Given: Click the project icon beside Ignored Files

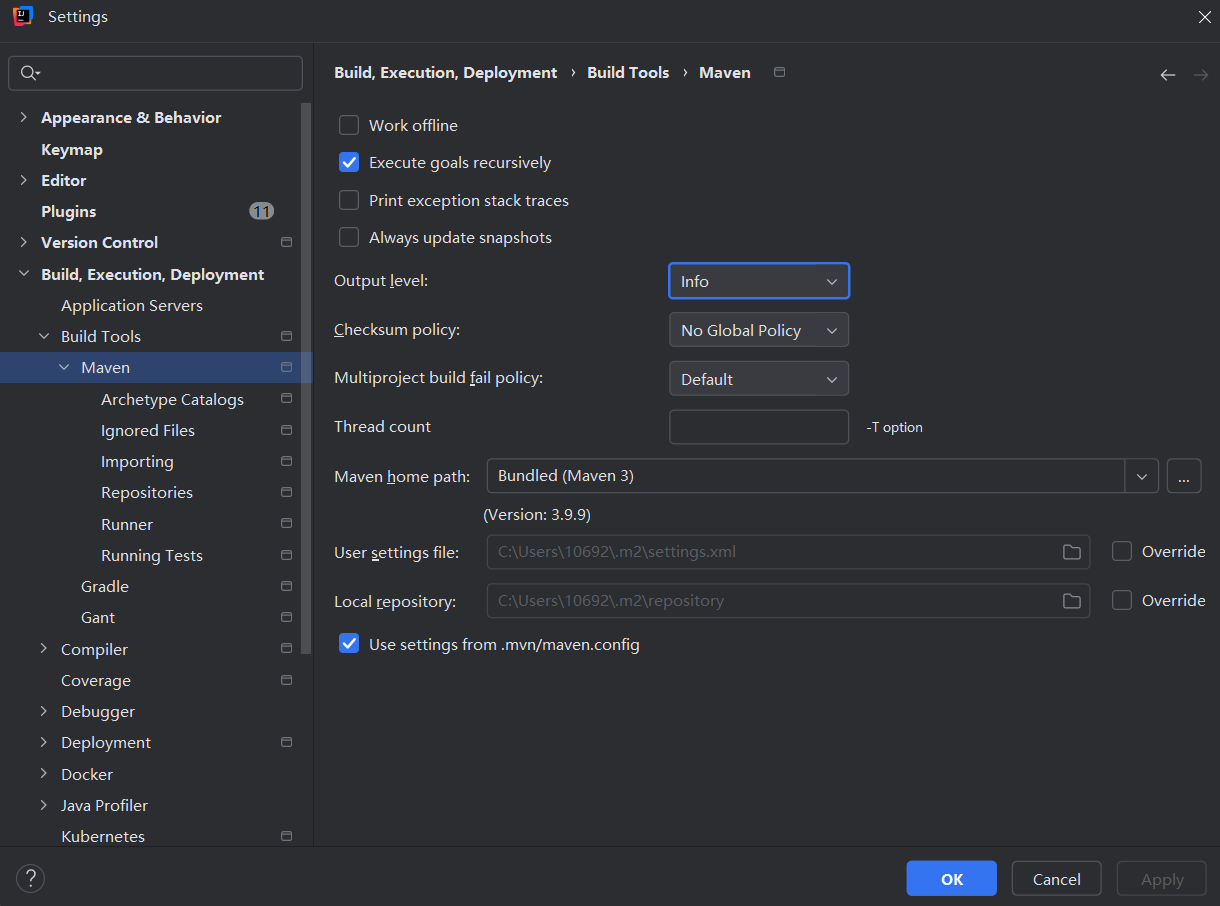Looking at the screenshot, I should [x=286, y=430].
